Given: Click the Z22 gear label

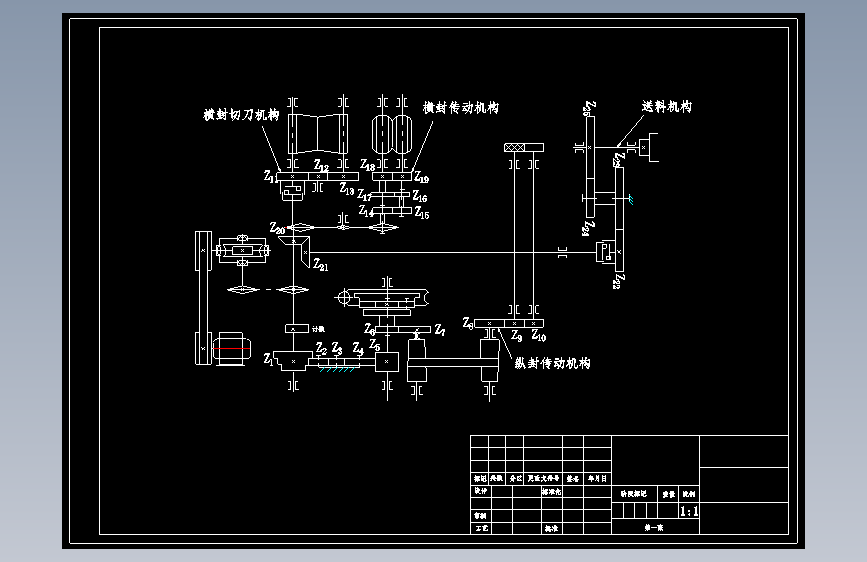Looking at the screenshot, I should [620, 281].
